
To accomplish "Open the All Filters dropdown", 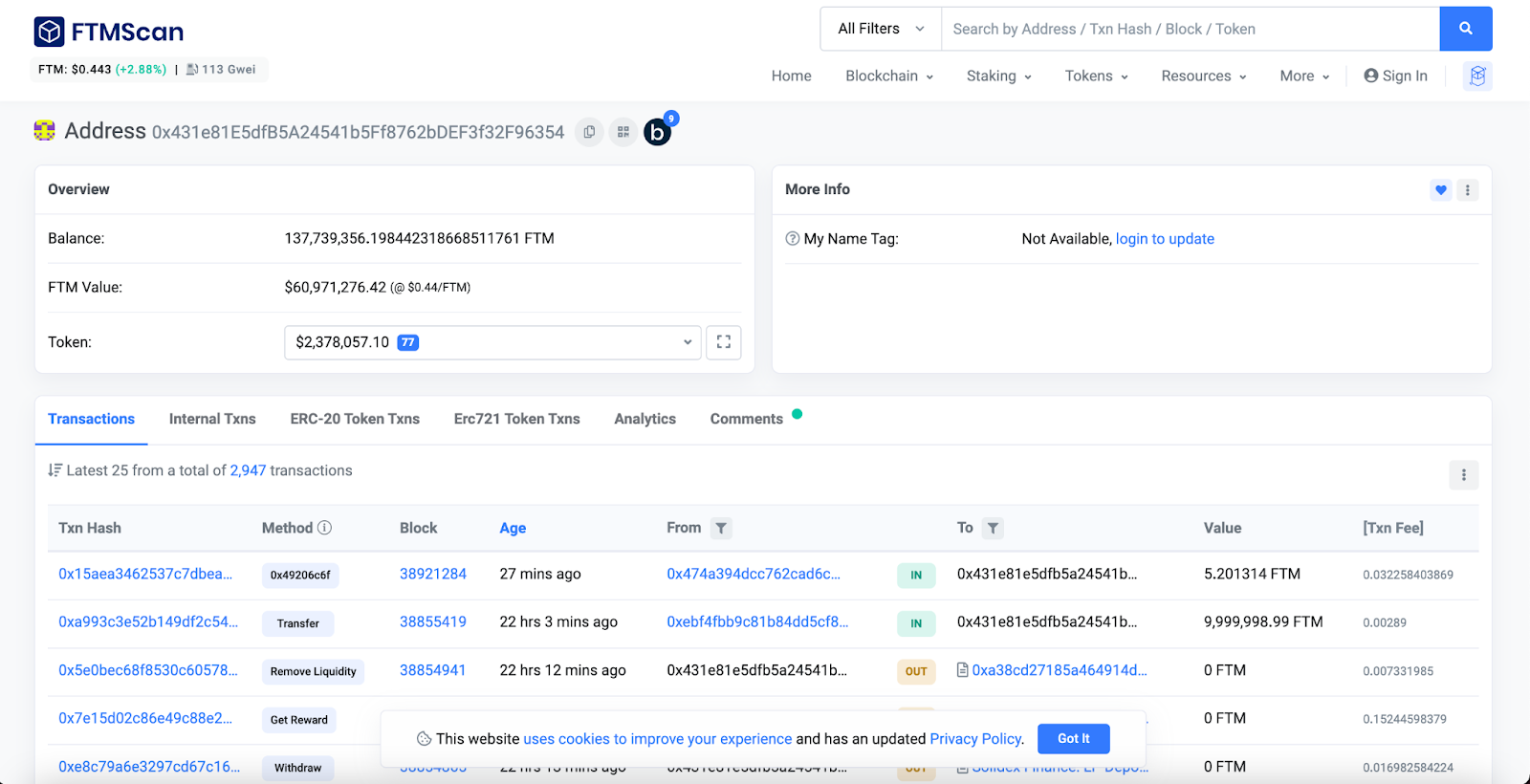I will click(881, 29).
